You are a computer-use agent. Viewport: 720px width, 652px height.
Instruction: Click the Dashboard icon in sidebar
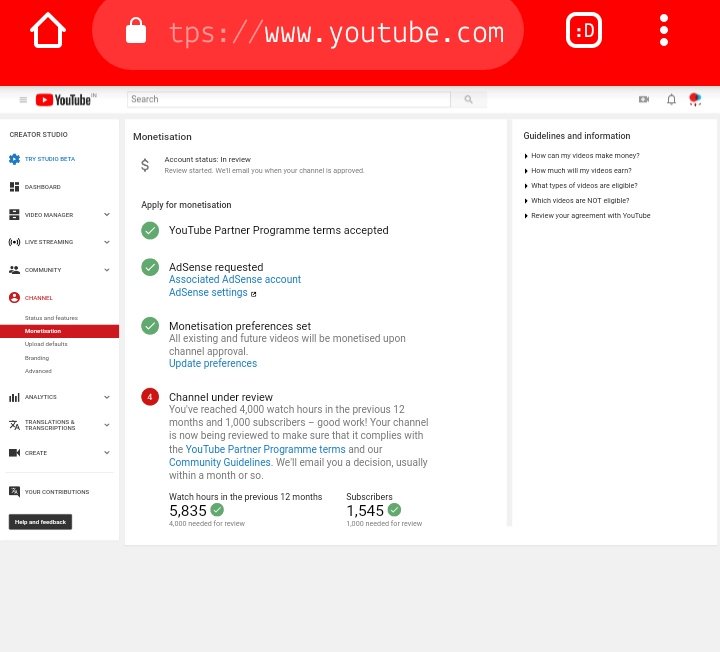tap(14, 187)
